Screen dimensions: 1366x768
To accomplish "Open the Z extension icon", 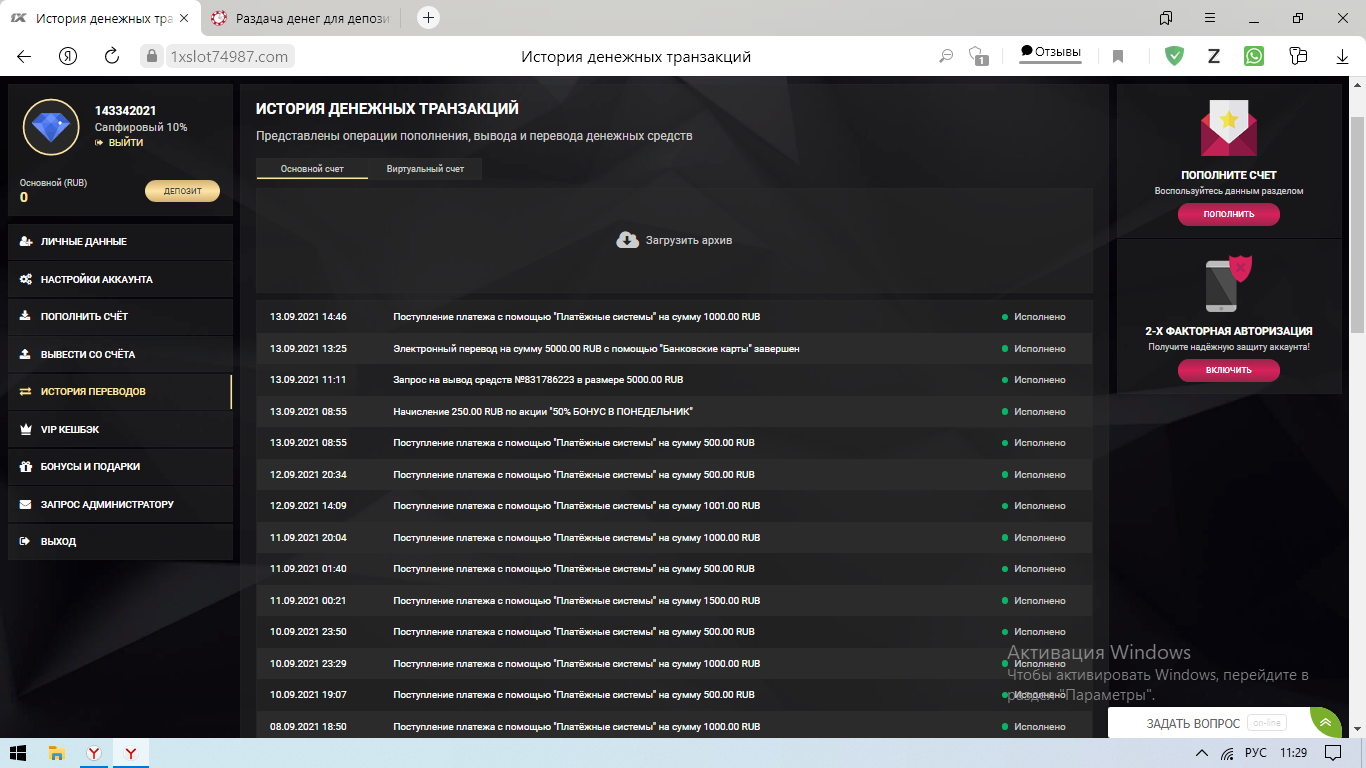I will point(1214,56).
